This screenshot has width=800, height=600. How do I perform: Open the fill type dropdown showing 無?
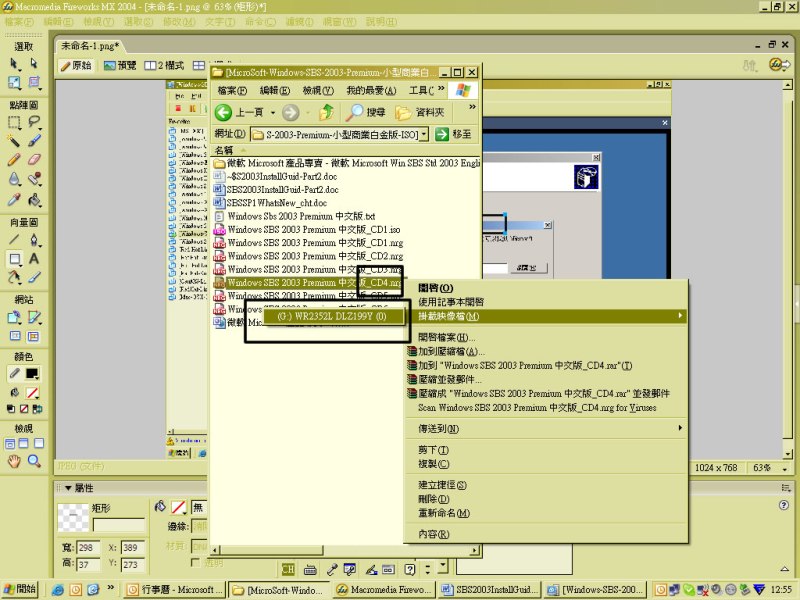[199, 507]
